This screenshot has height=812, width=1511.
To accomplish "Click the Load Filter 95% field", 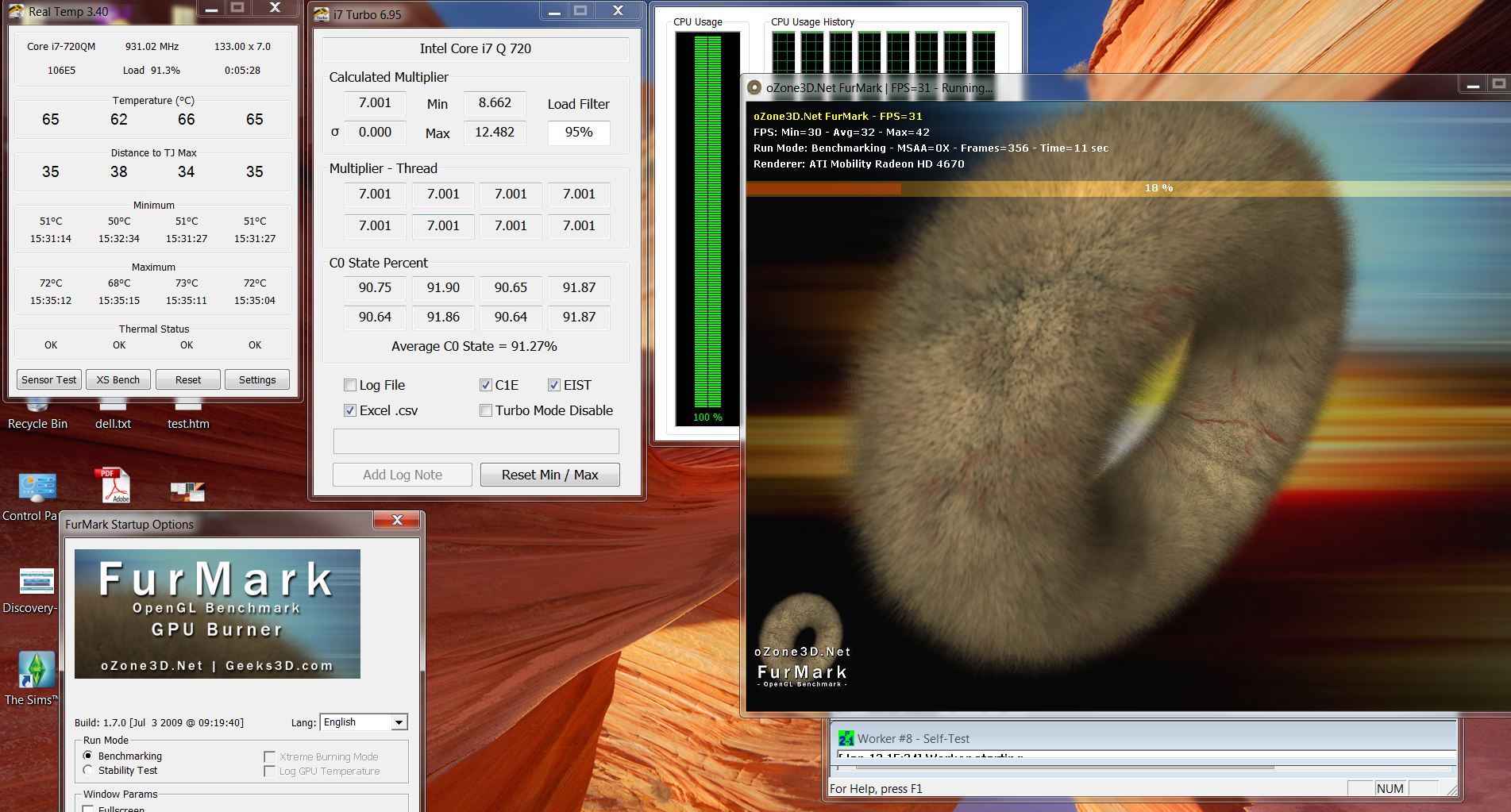I will (579, 133).
